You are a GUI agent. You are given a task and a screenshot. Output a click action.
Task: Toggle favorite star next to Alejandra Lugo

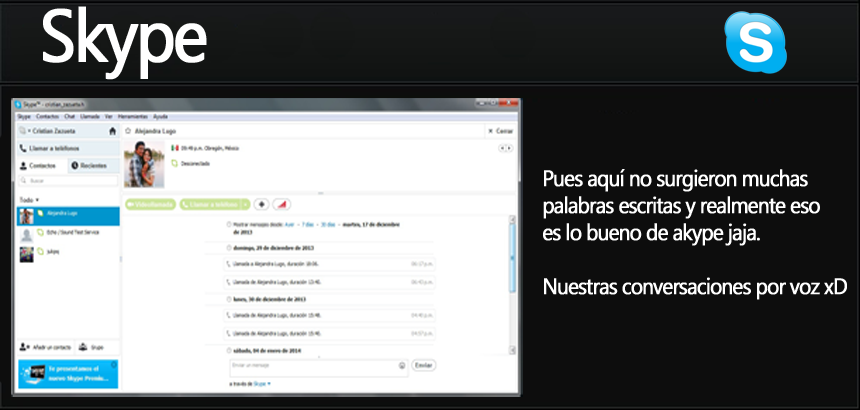click(x=127, y=131)
